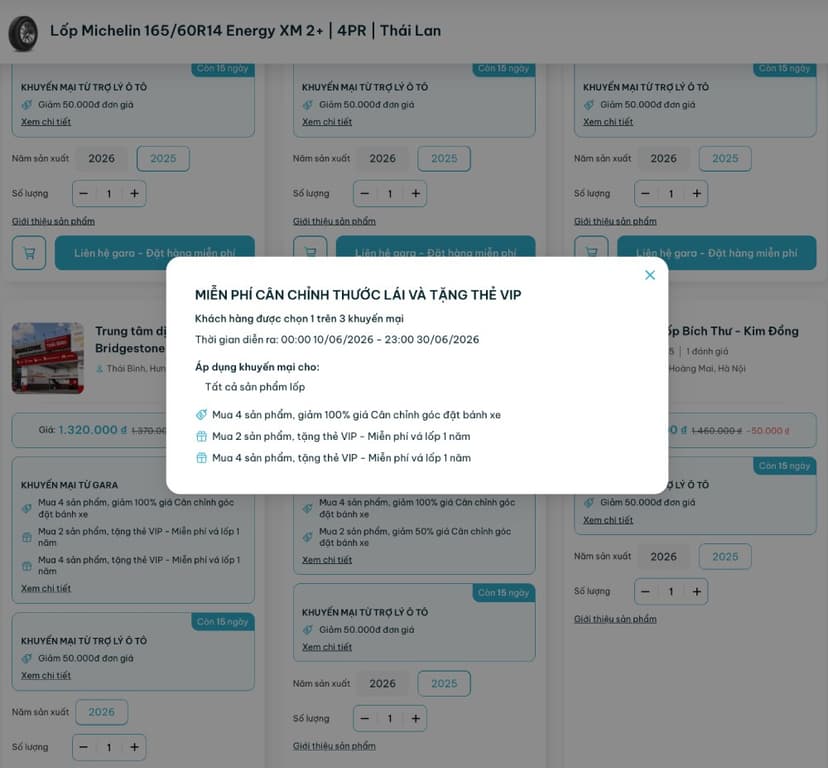The width and height of the screenshot is (828, 768).
Task: Decrease quantity in the Bích Thư - Kim Đồng card
Action: pos(645,592)
